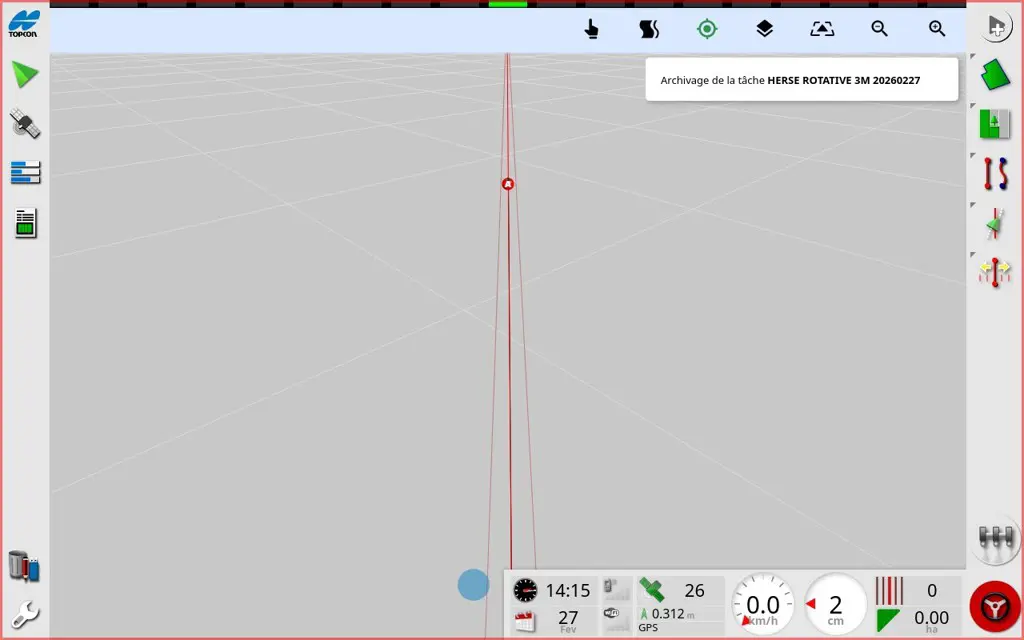Expand the job coverage menu

994,124
